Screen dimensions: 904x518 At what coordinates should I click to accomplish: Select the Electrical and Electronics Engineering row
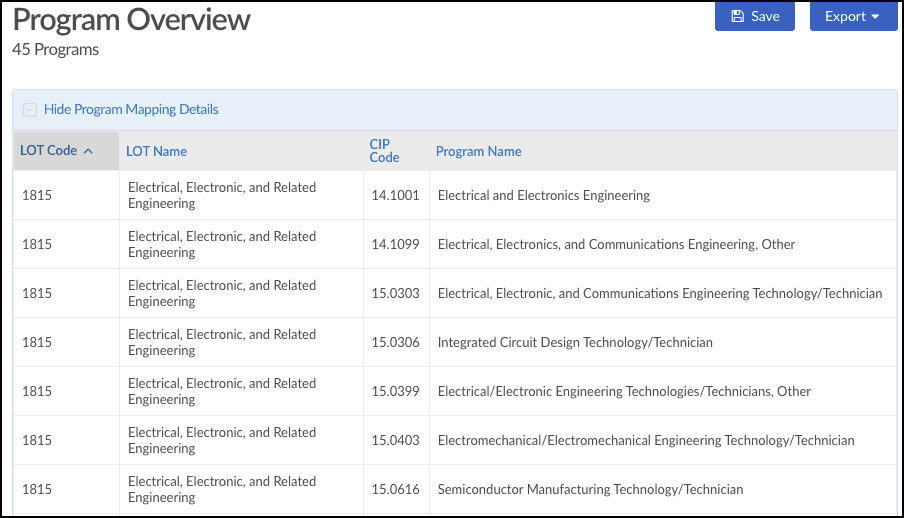tap(455, 195)
